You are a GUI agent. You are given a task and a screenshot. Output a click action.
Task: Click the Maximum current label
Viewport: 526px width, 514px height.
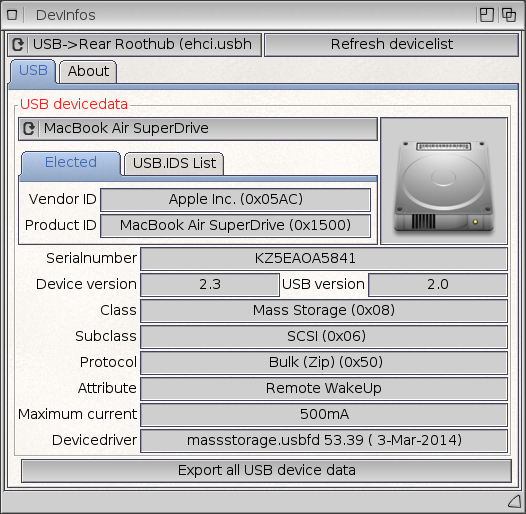(x=77, y=414)
